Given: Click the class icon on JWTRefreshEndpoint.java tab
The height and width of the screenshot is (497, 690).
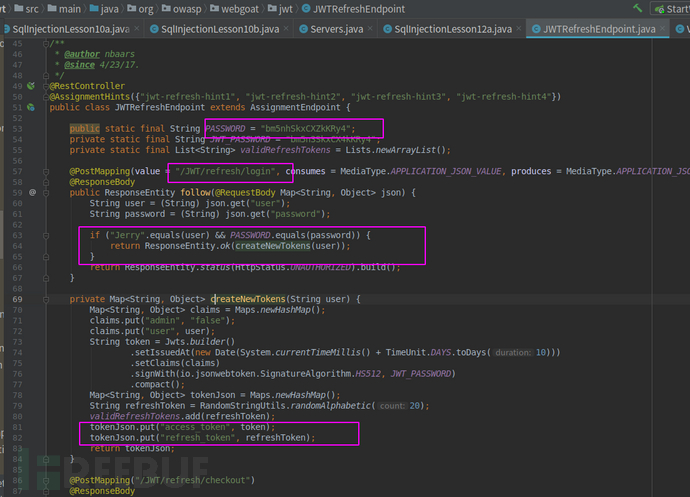Looking at the screenshot, I should [x=534, y=30].
